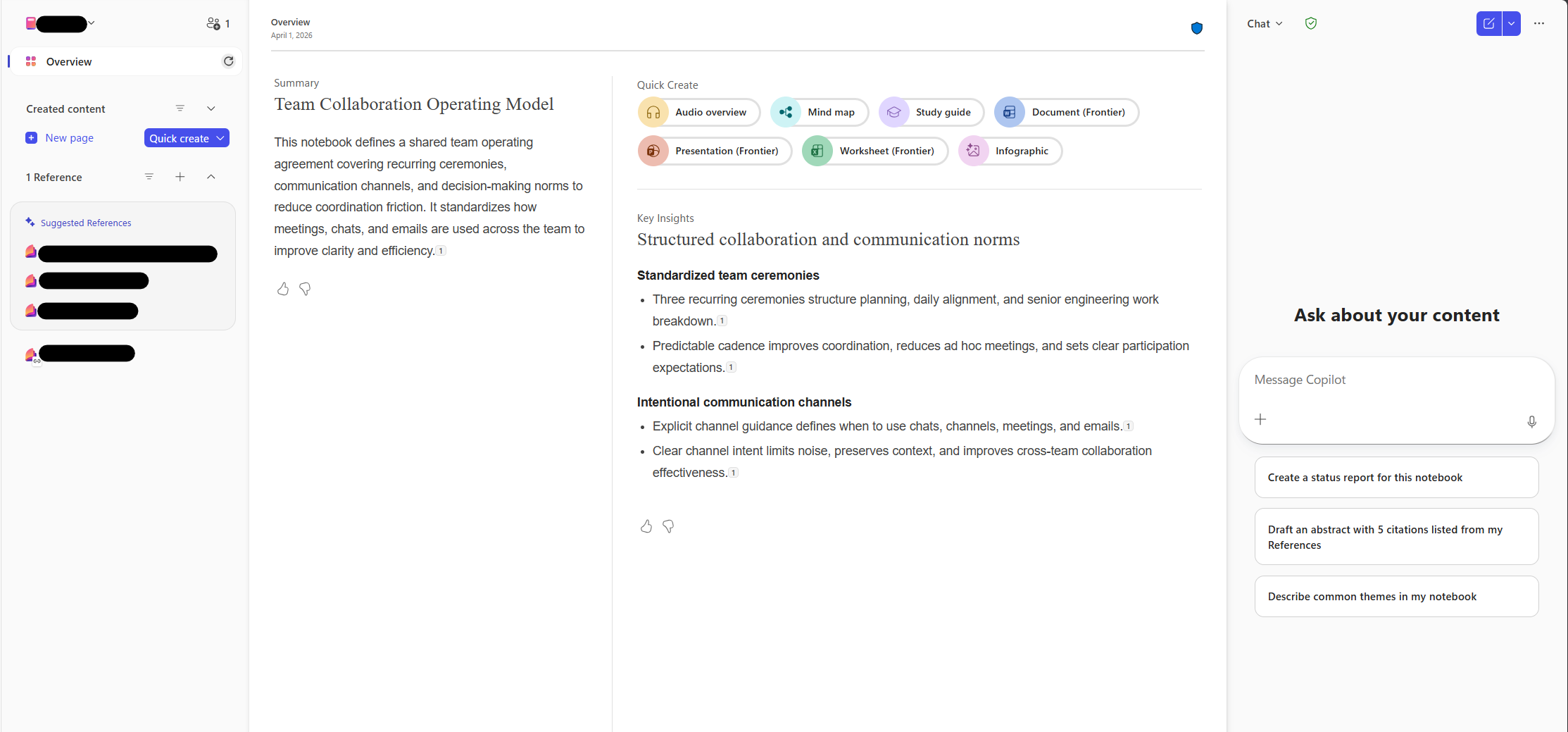Collapse the 1 Reference section

(211, 177)
